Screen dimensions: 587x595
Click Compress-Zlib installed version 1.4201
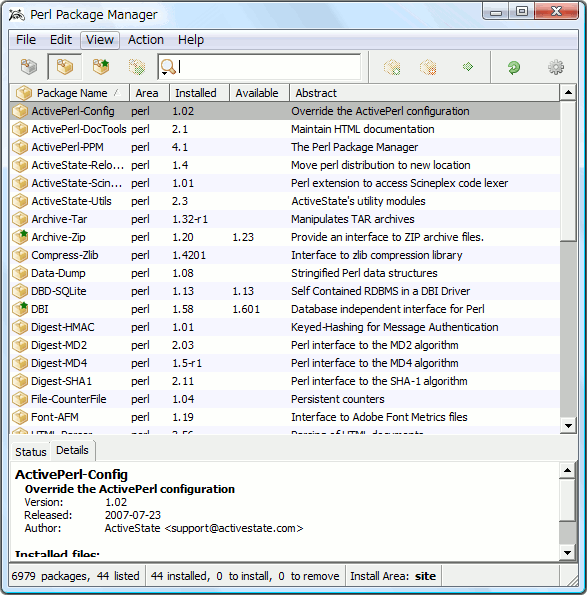(x=189, y=255)
